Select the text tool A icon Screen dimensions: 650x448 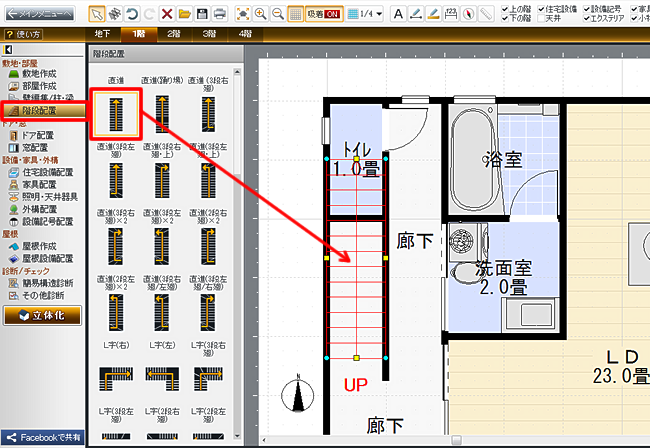click(398, 14)
